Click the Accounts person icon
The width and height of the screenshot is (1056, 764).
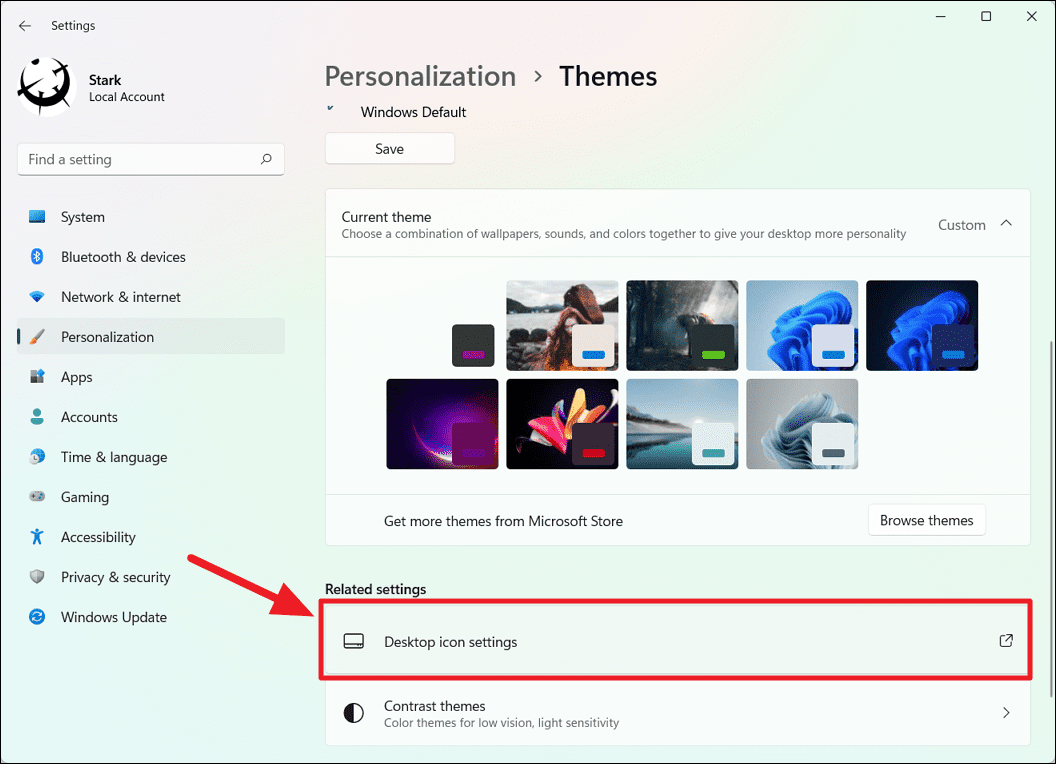pyautogui.click(x=37, y=416)
